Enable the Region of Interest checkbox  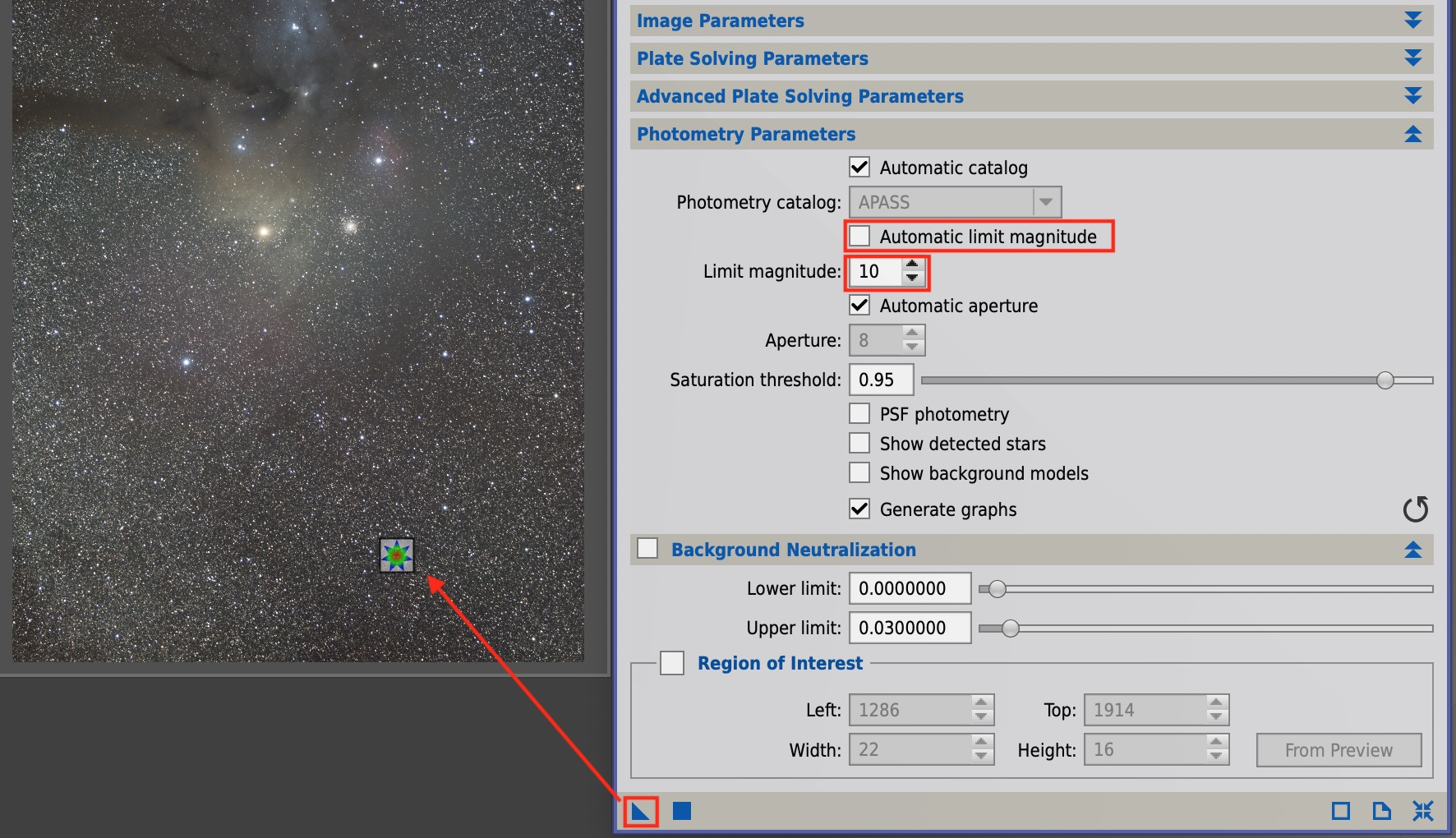(x=672, y=663)
